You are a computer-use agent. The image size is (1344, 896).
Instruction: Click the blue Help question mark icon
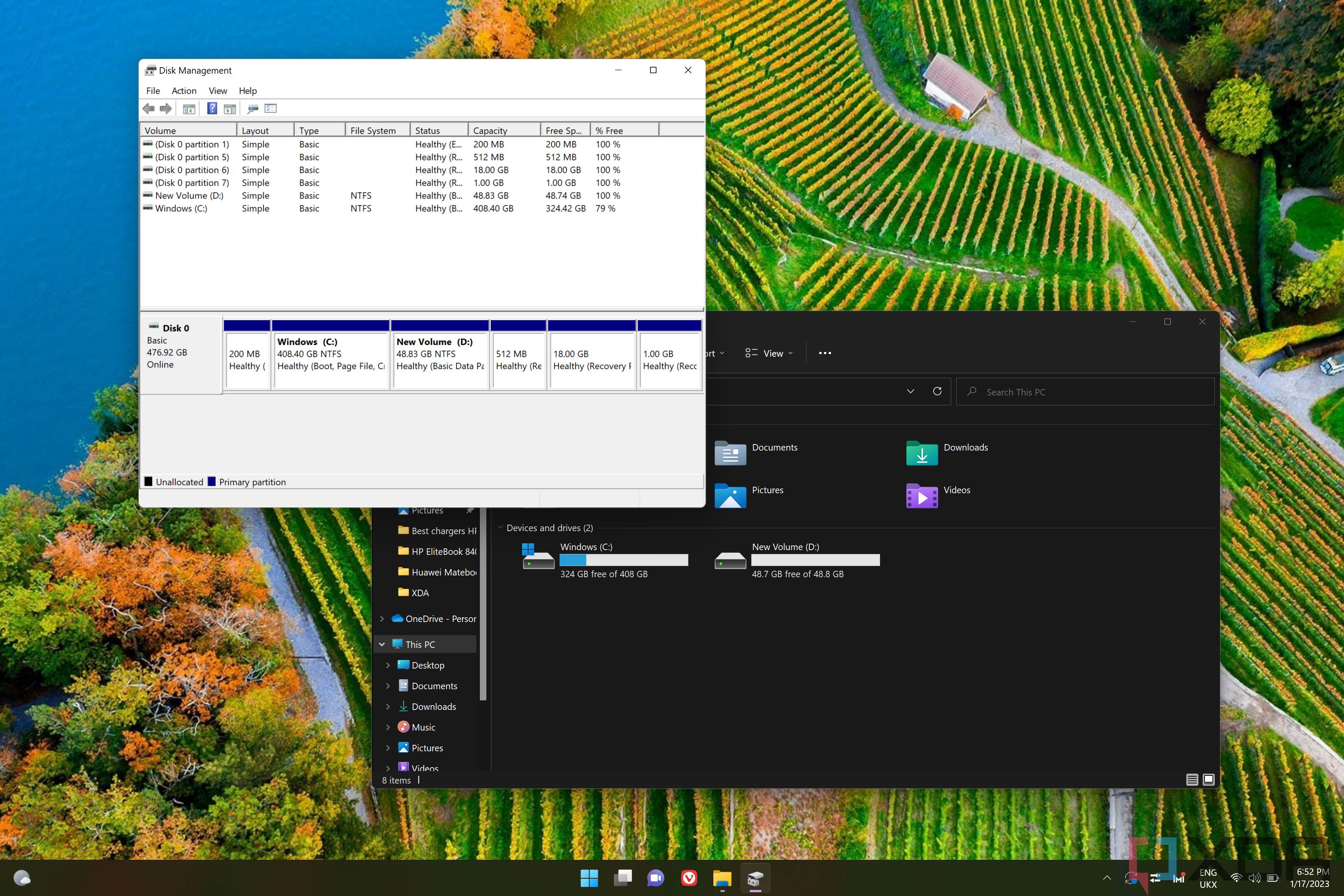coord(212,108)
